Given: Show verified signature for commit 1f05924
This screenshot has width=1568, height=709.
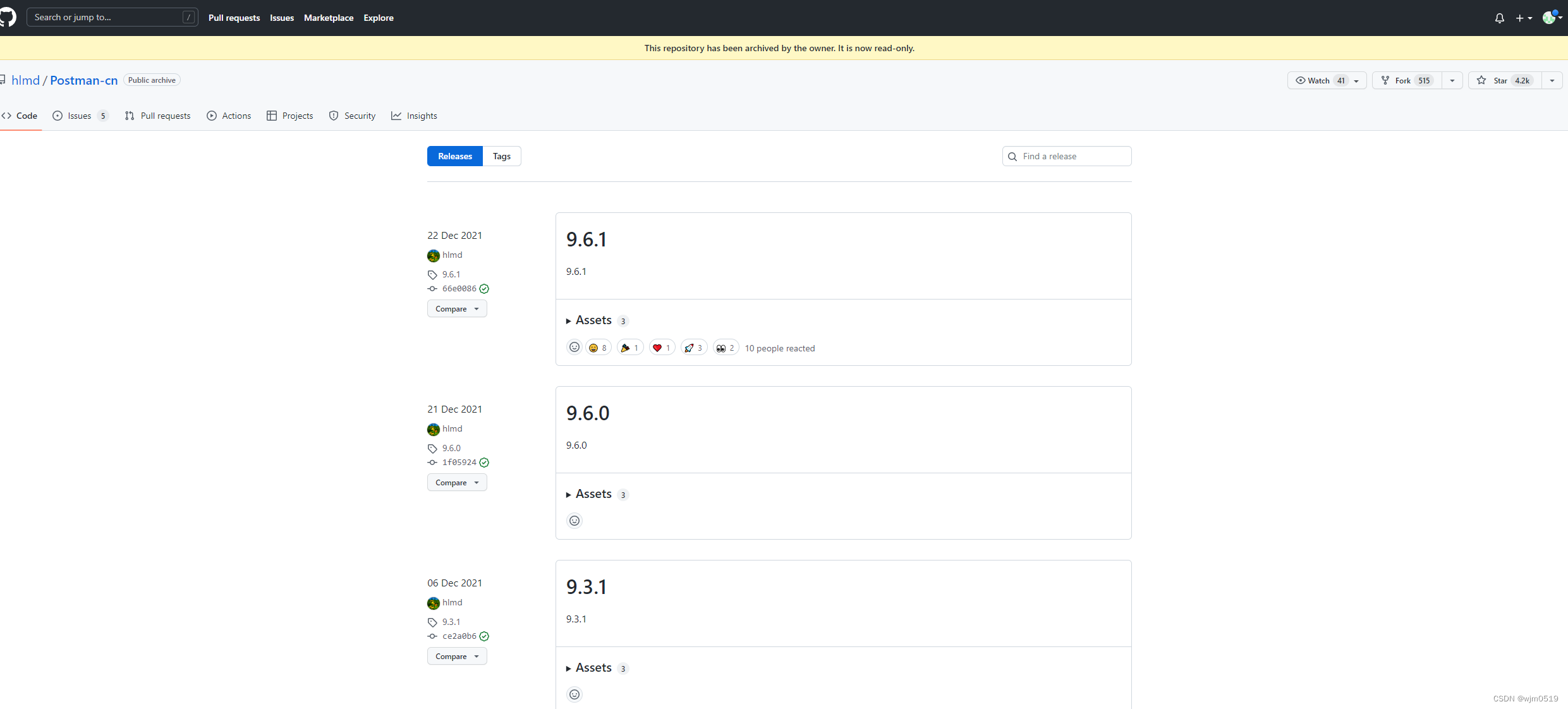Looking at the screenshot, I should 484,463.
